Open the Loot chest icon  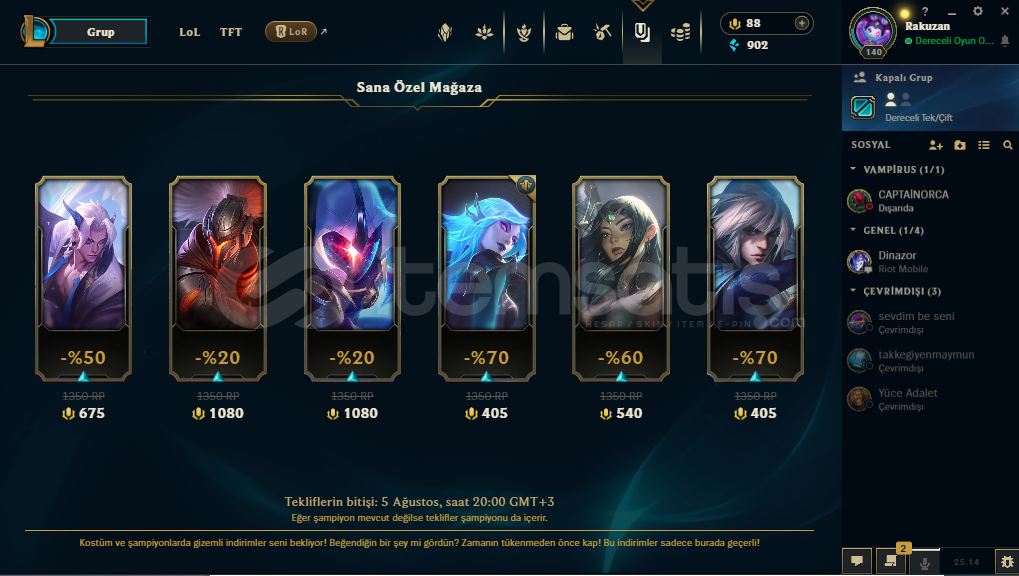[x=602, y=32]
